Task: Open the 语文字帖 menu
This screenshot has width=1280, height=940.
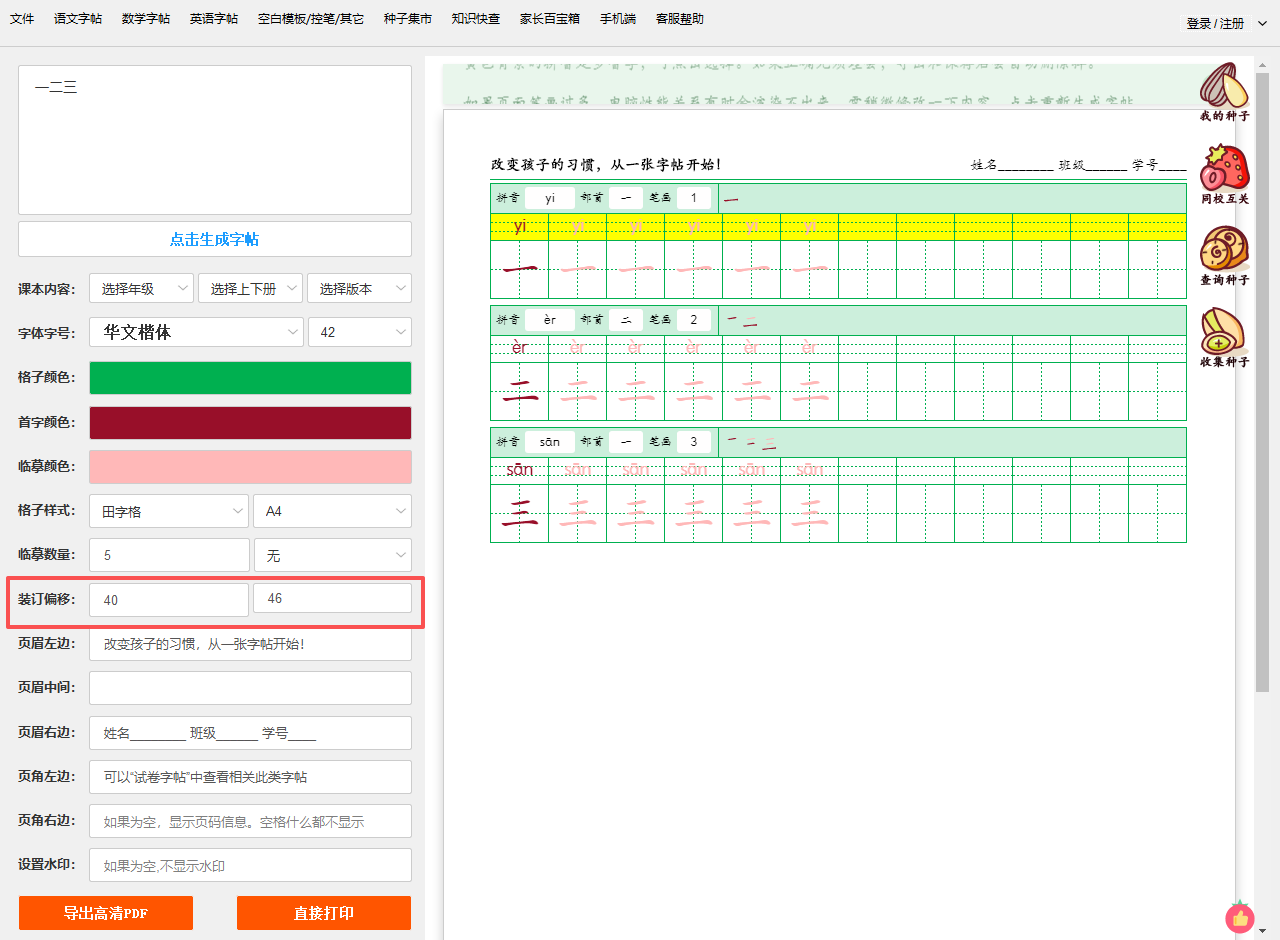Action: pos(78,19)
